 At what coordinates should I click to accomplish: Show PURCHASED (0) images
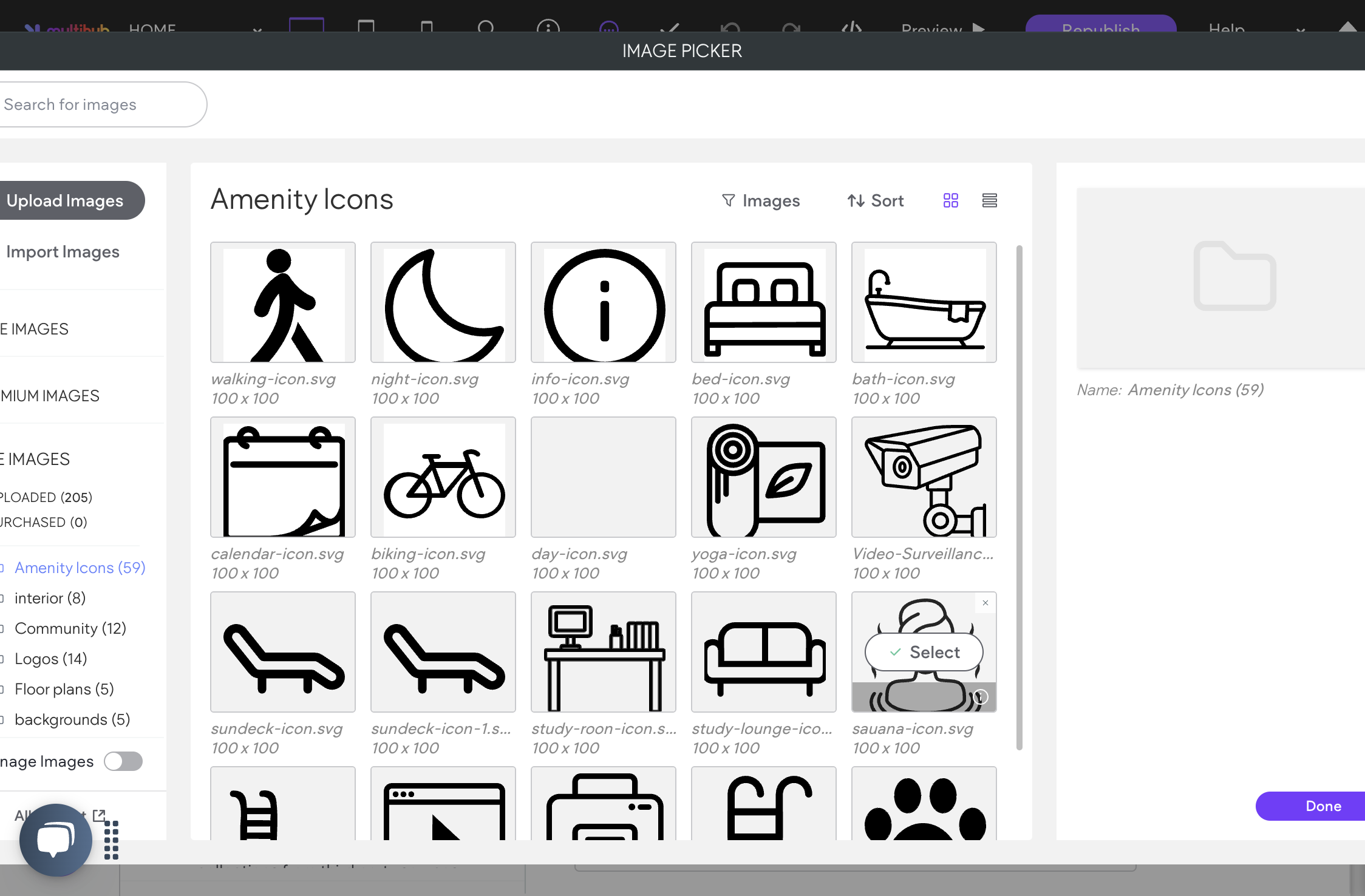coord(44,522)
